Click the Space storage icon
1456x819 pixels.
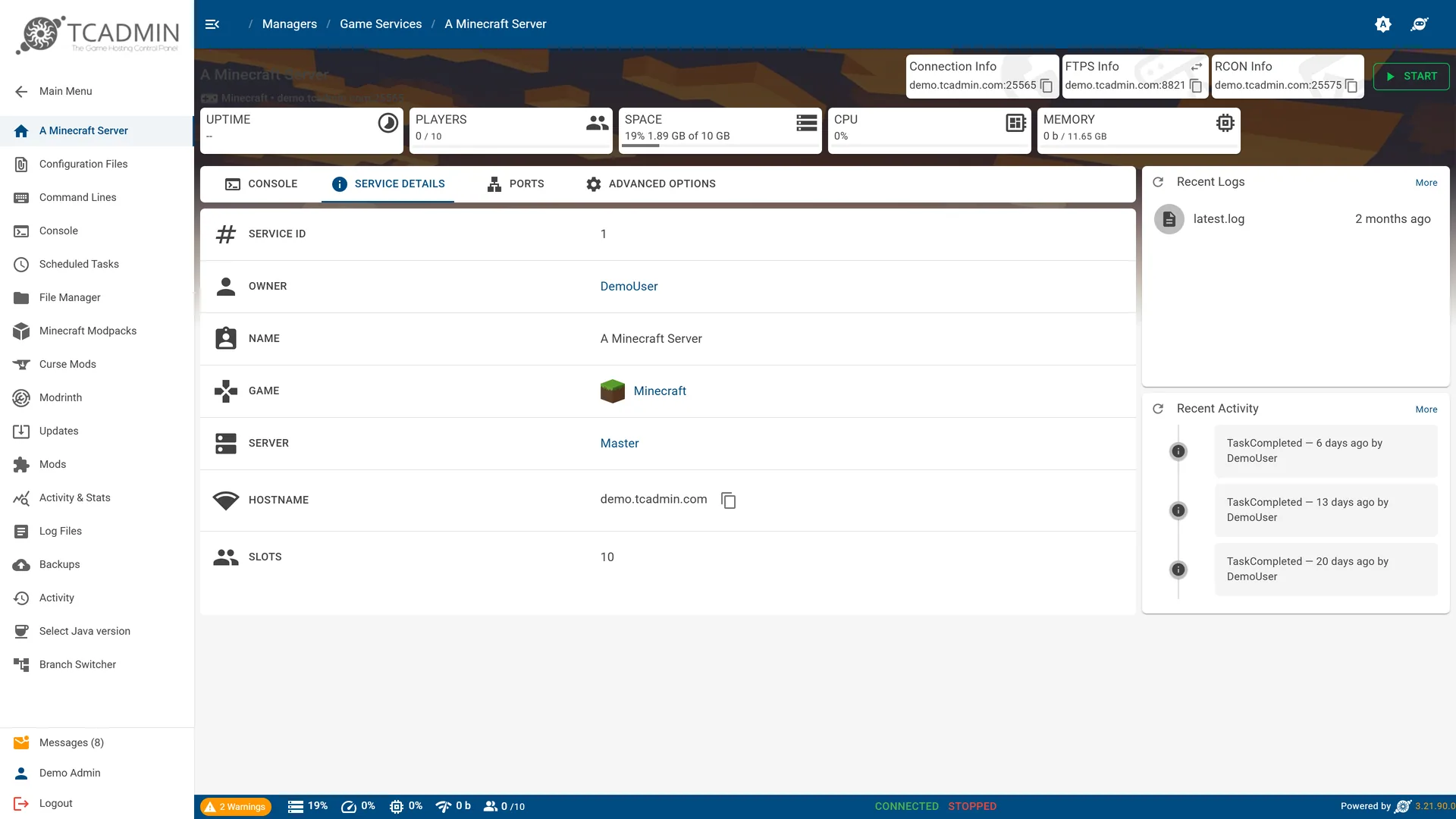tap(807, 123)
